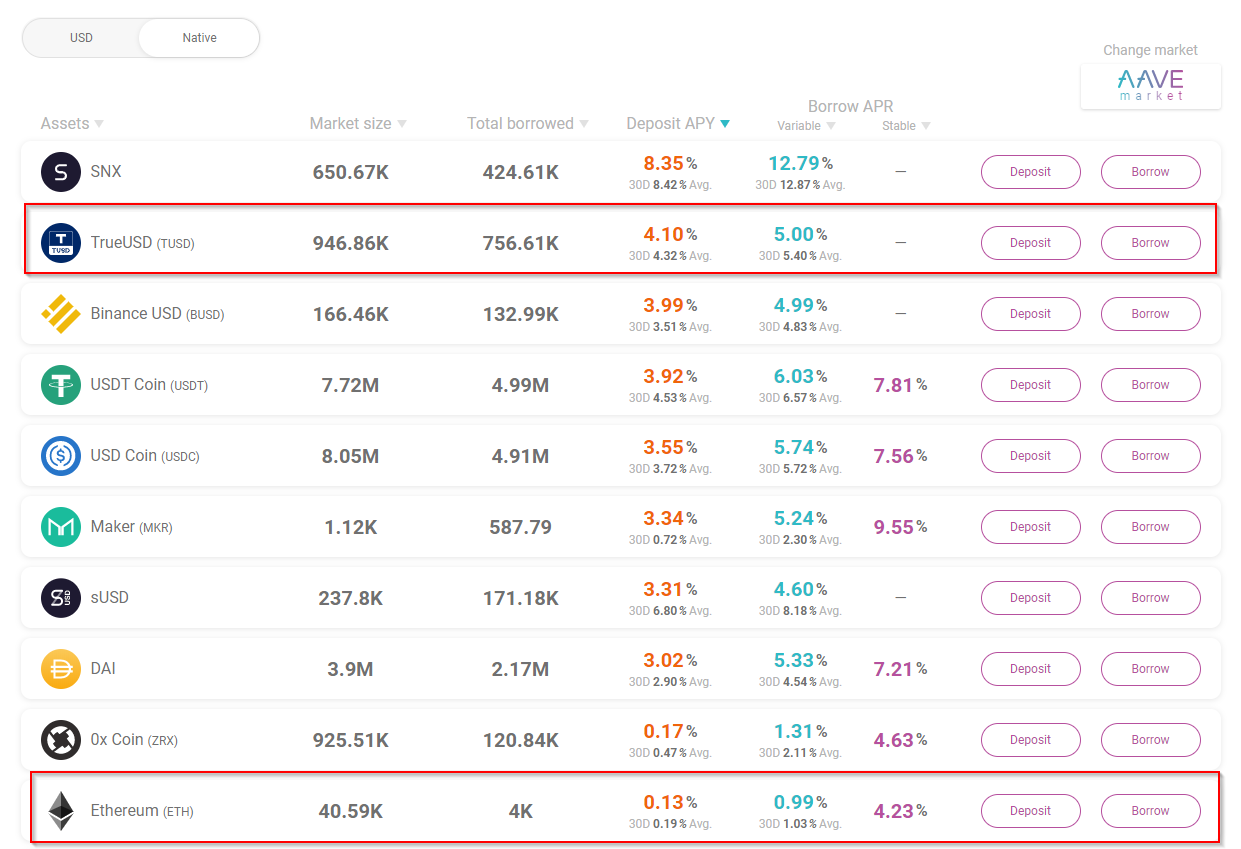Click the SNX asset logo icon
This screenshot has height=849, width=1241.
pyautogui.click(x=61, y=172)
